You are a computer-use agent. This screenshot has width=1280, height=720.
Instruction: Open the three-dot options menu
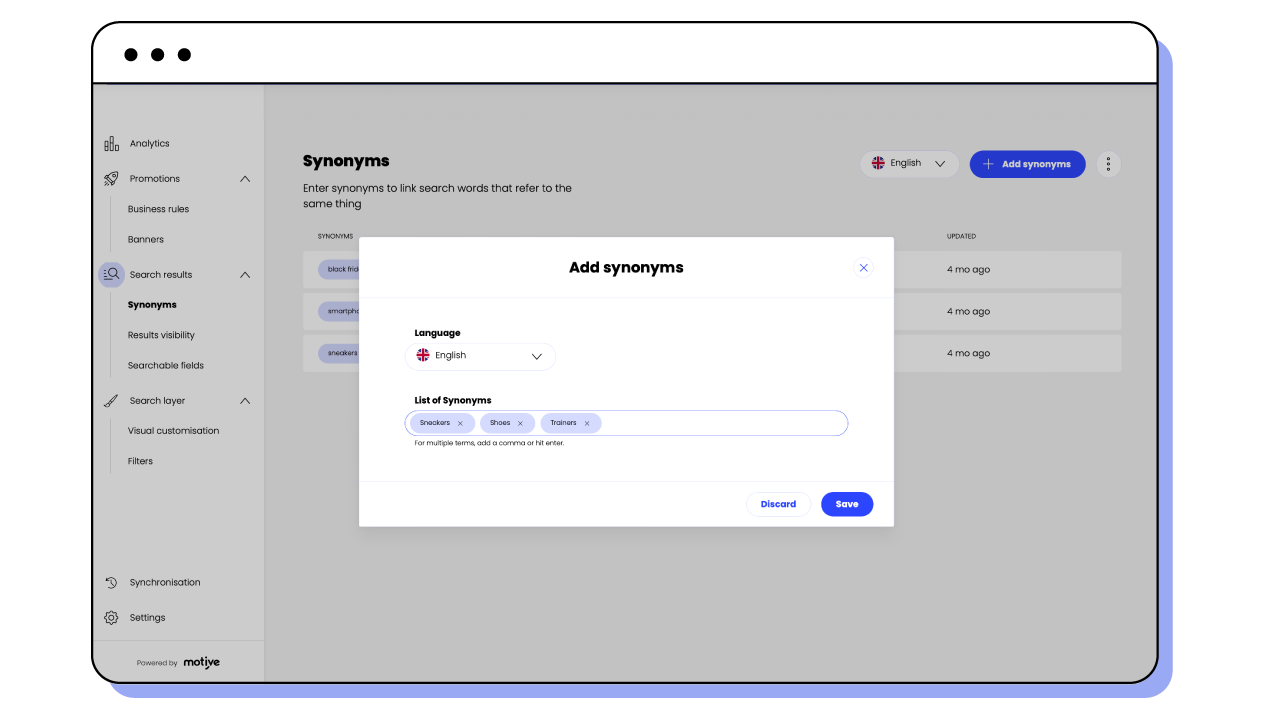tap(1107, 163)
